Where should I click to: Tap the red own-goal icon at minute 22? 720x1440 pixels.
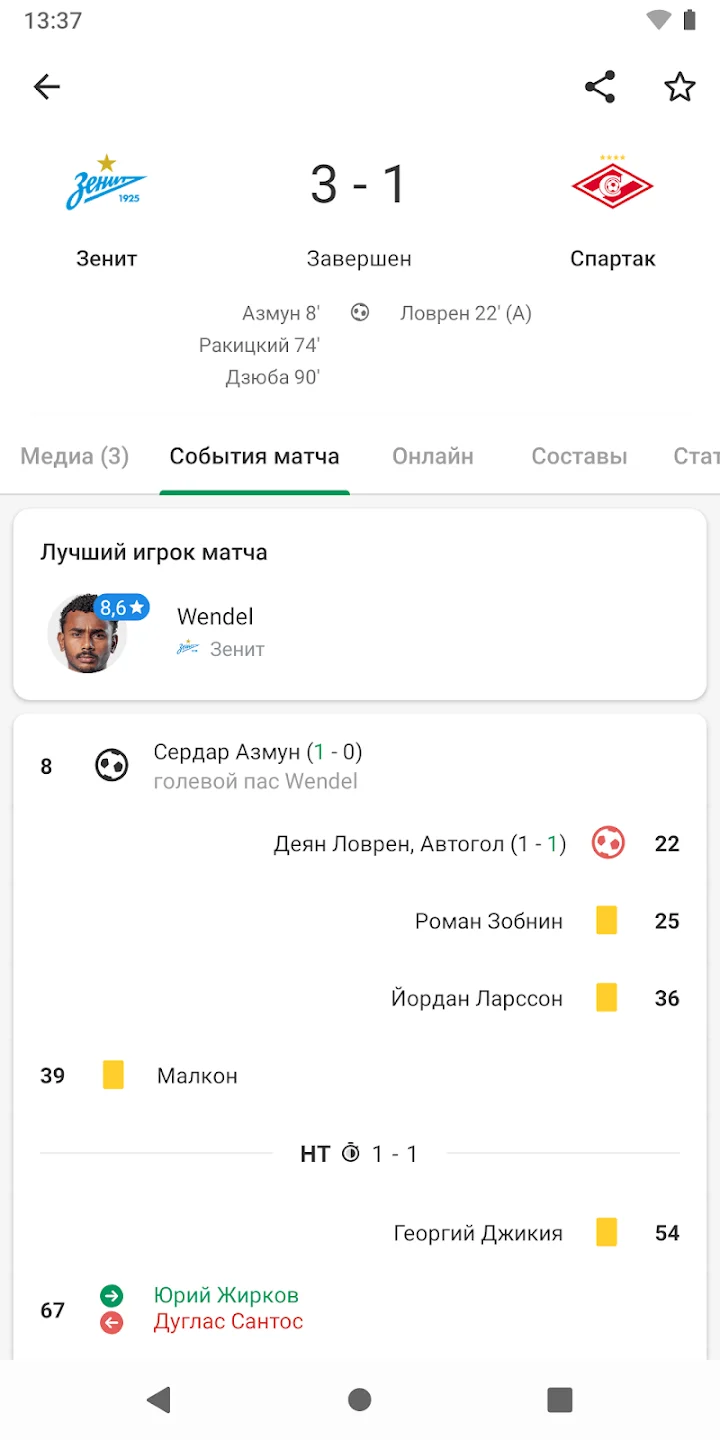tap(608, 843)
